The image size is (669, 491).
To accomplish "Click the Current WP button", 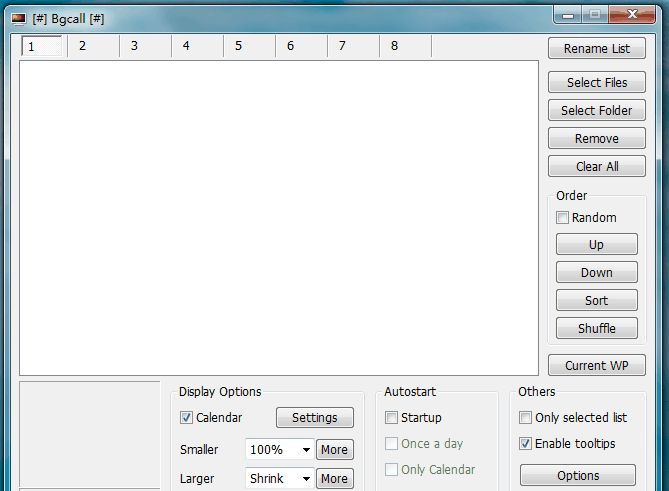I will click(x=597, y=366).
